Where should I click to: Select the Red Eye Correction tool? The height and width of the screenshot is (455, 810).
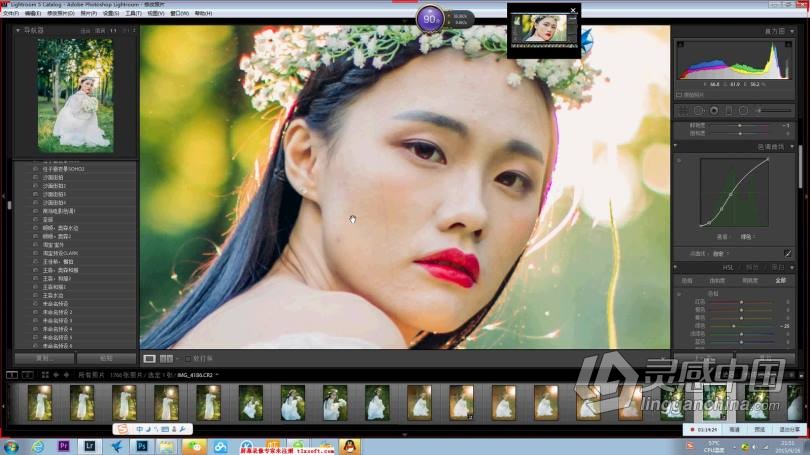[x=714, y=111]
